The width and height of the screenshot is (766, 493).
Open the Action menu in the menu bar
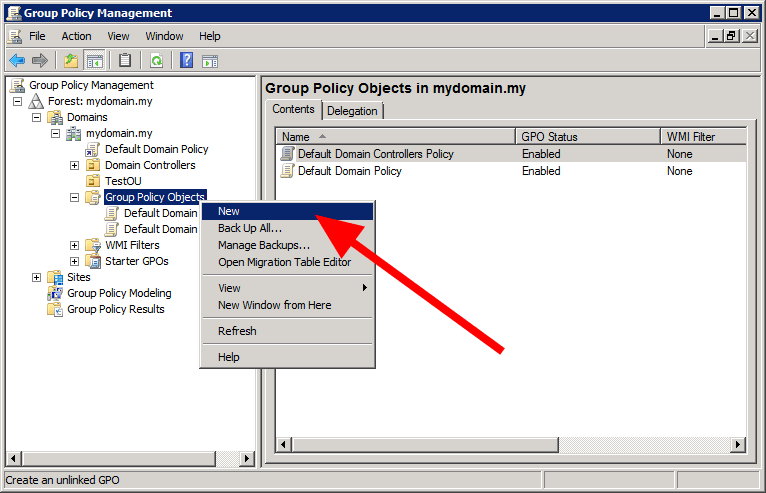76,36
